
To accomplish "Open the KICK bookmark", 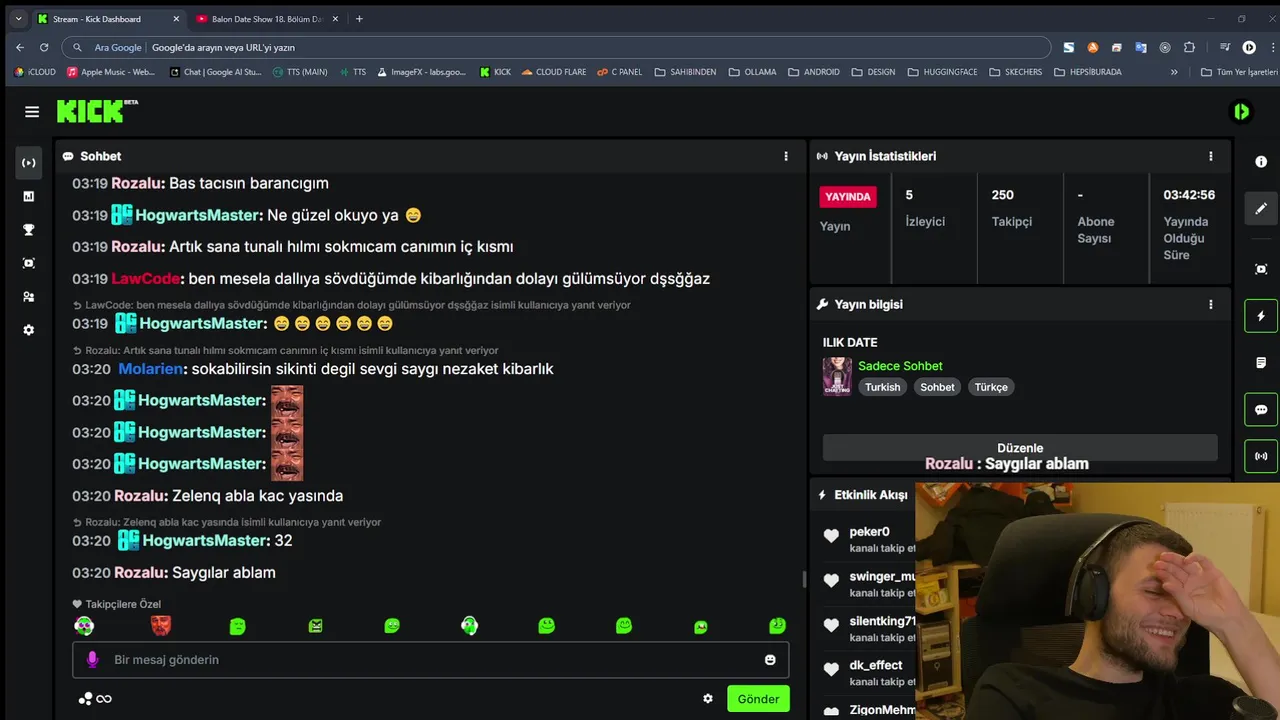I will (x=495, y=72).
